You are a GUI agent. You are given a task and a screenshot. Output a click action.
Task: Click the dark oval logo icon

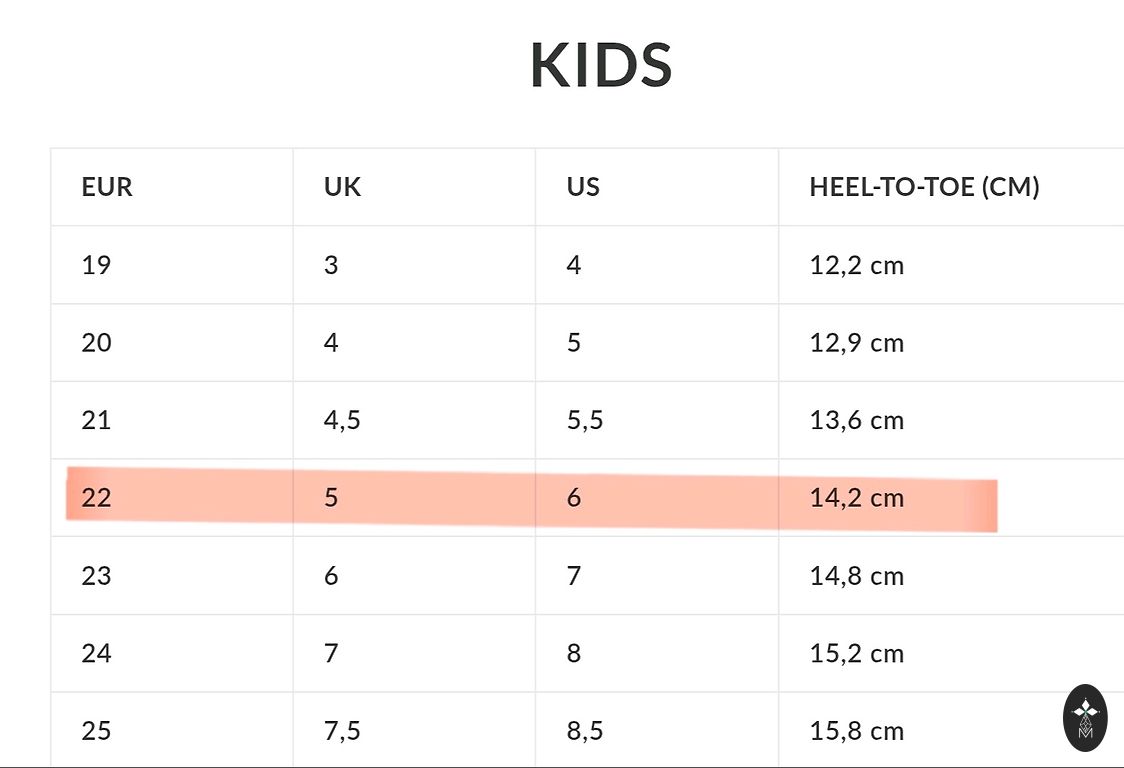1085,717
